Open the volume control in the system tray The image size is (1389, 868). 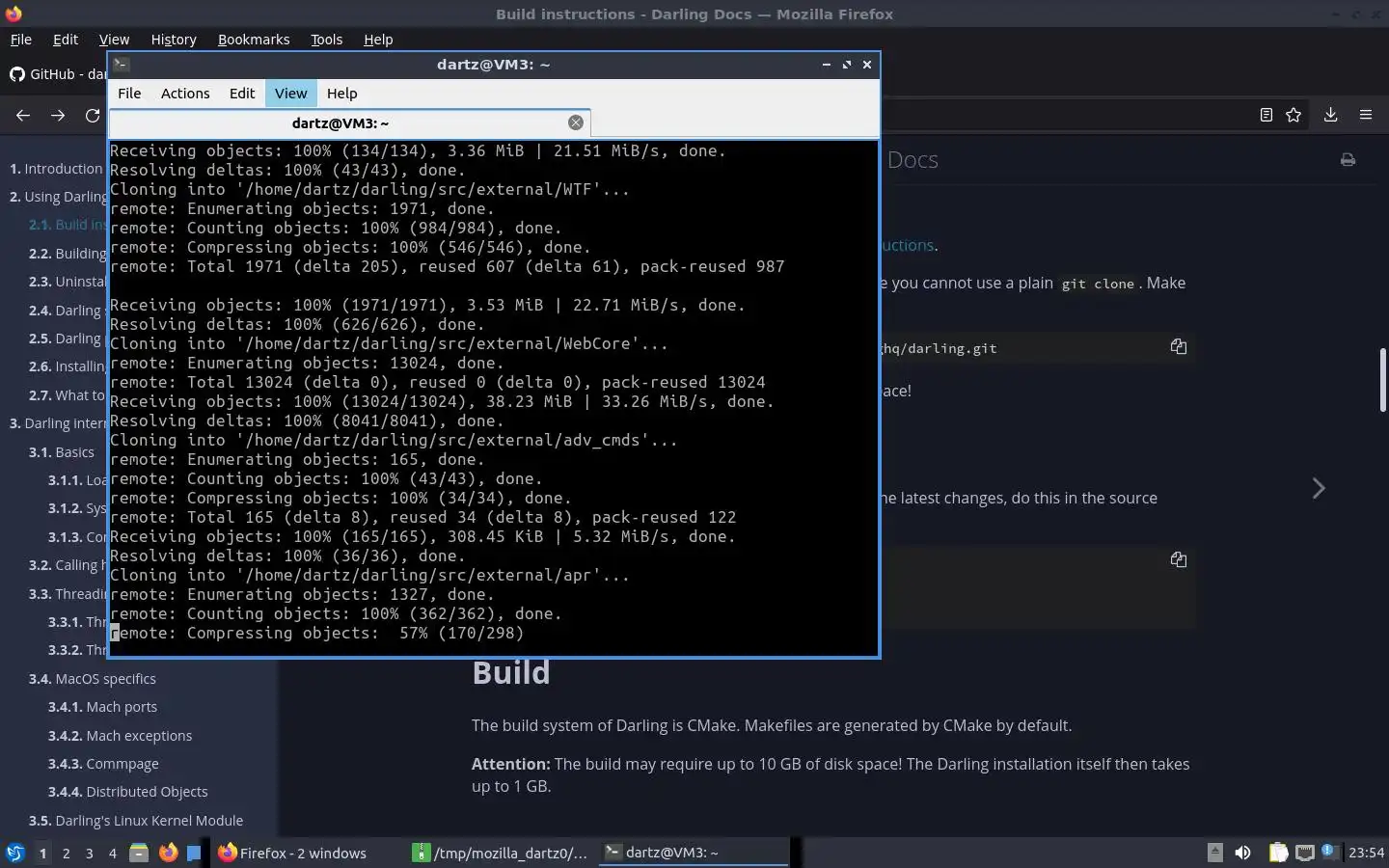point(1242,853)
